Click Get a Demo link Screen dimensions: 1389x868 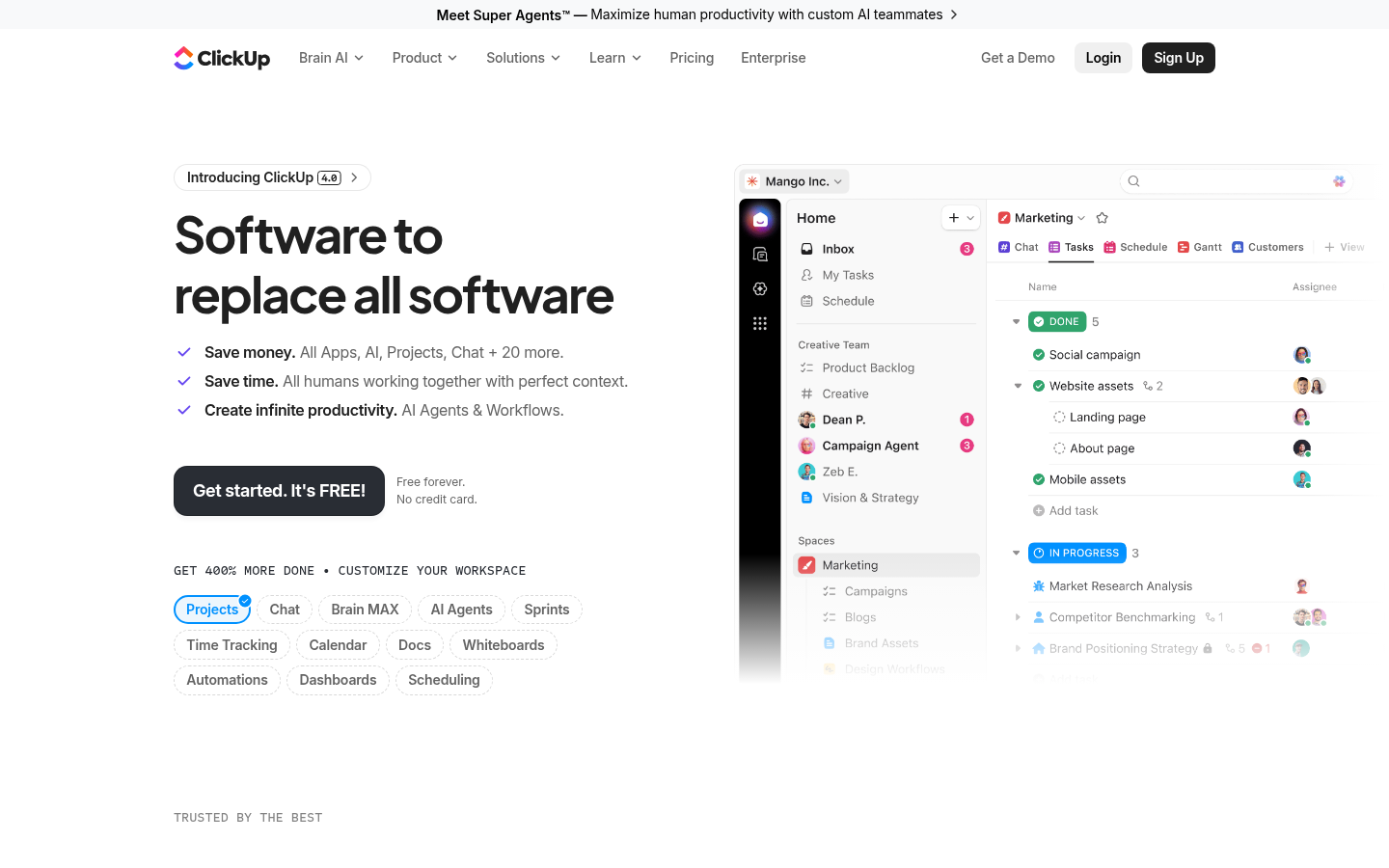point(1018,58)
